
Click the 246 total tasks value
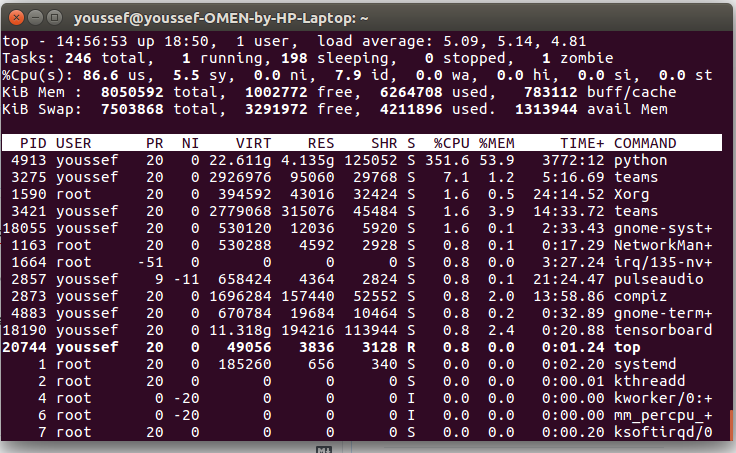78,58
